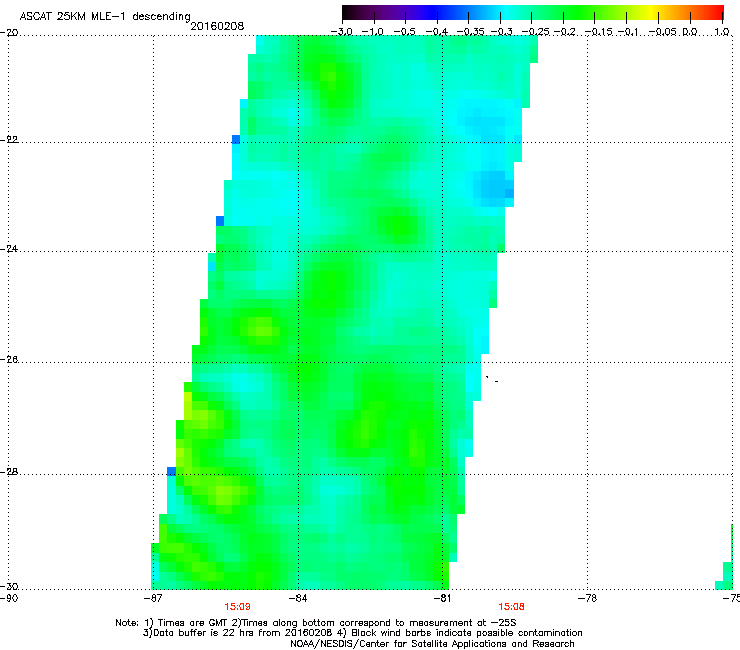Click the longitude axis label '-87'

[x=152, y=598]
